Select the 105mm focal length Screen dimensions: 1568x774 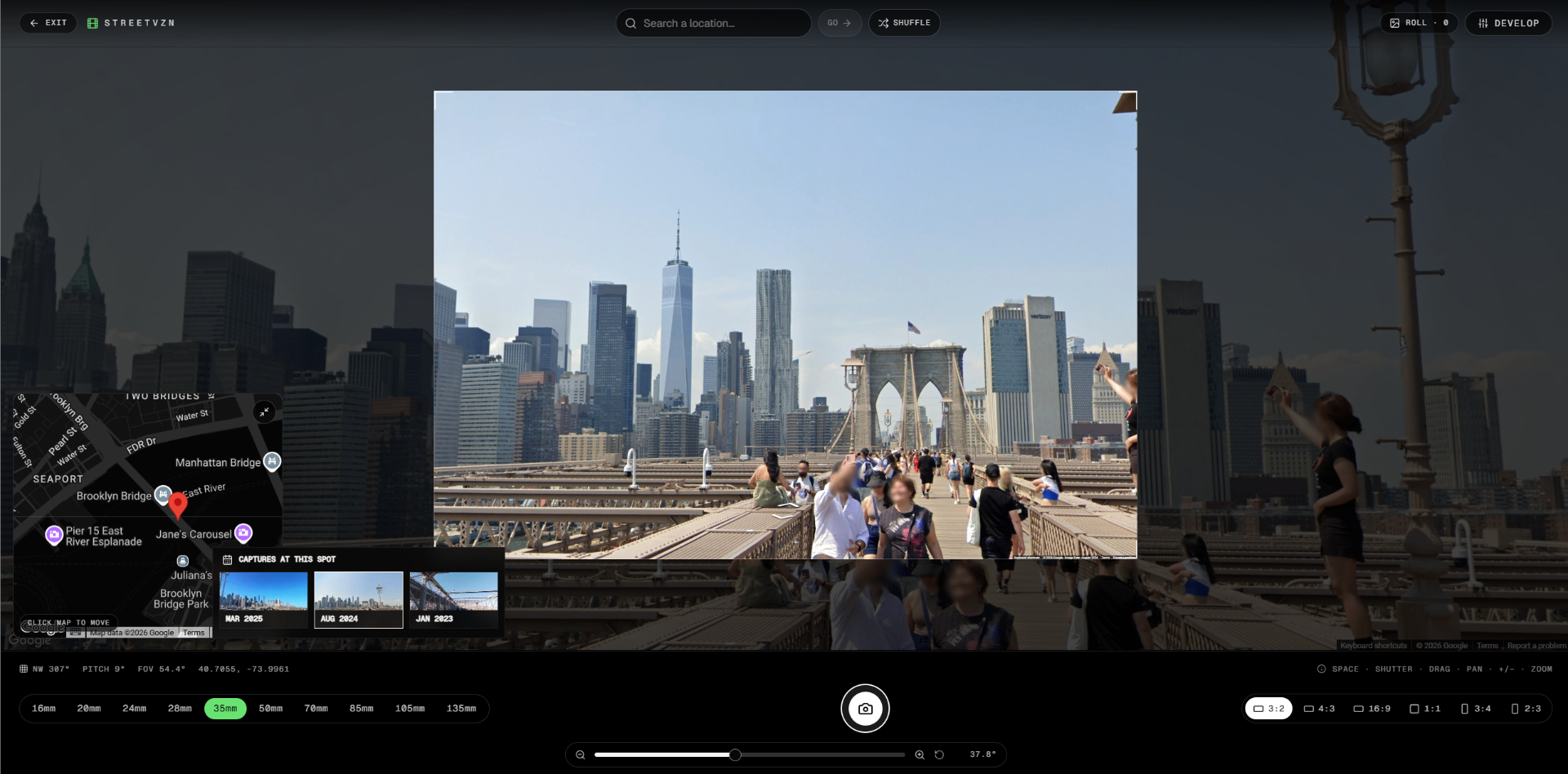pyautogui.click(x=410, y=709)
